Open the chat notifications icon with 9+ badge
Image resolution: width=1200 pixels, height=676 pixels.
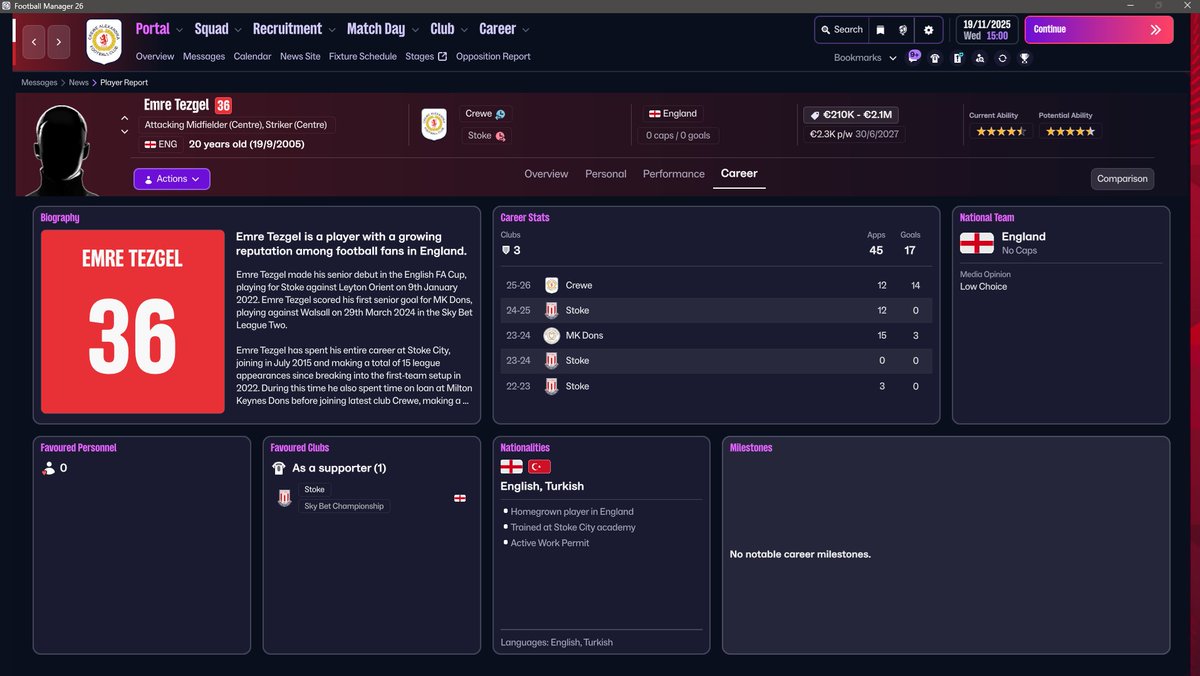tap(914, 57)
